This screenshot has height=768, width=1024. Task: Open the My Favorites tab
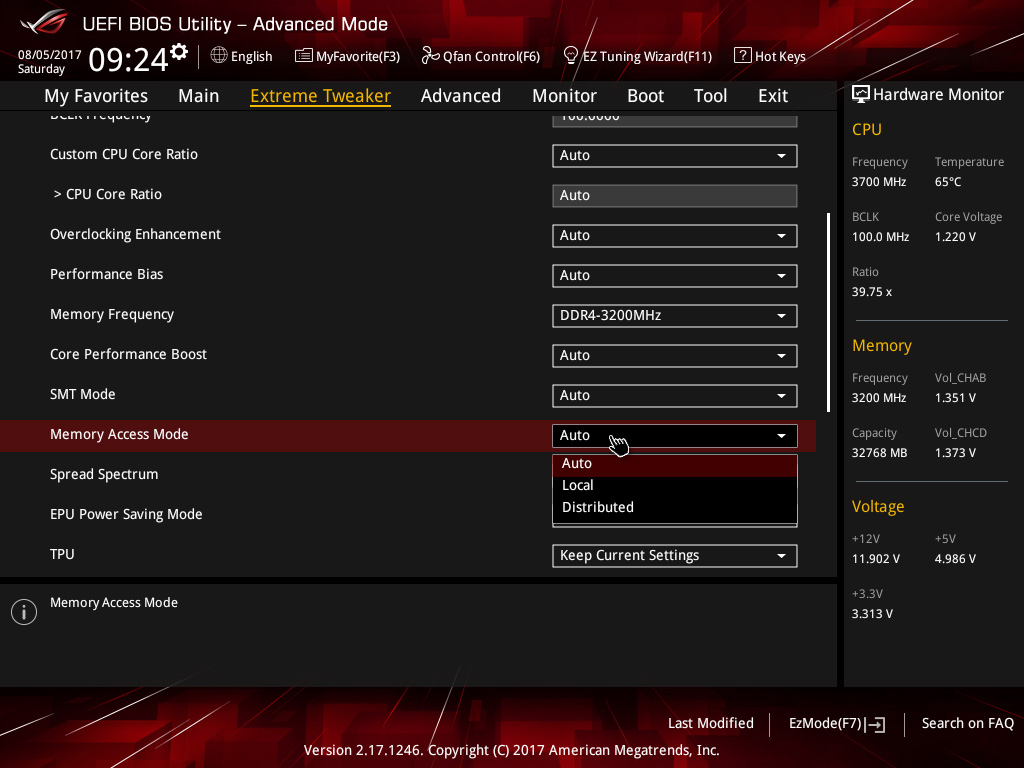[x=96, y=96]
